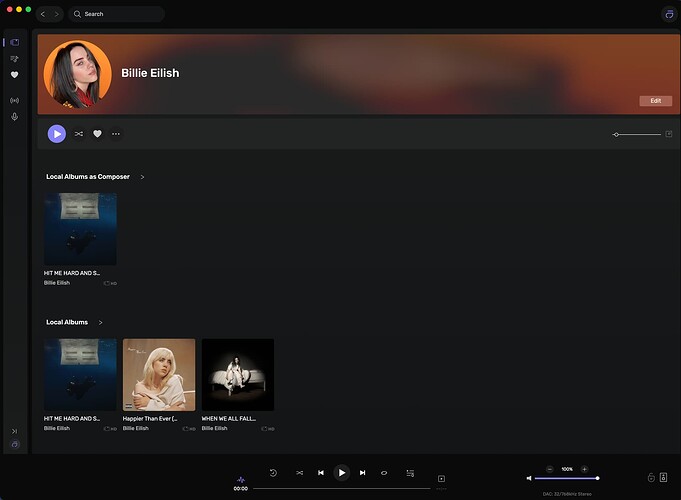Screen dimensions: 681x500
Task: Open favorites heart in the sidebar
Action: click(14, 75)
